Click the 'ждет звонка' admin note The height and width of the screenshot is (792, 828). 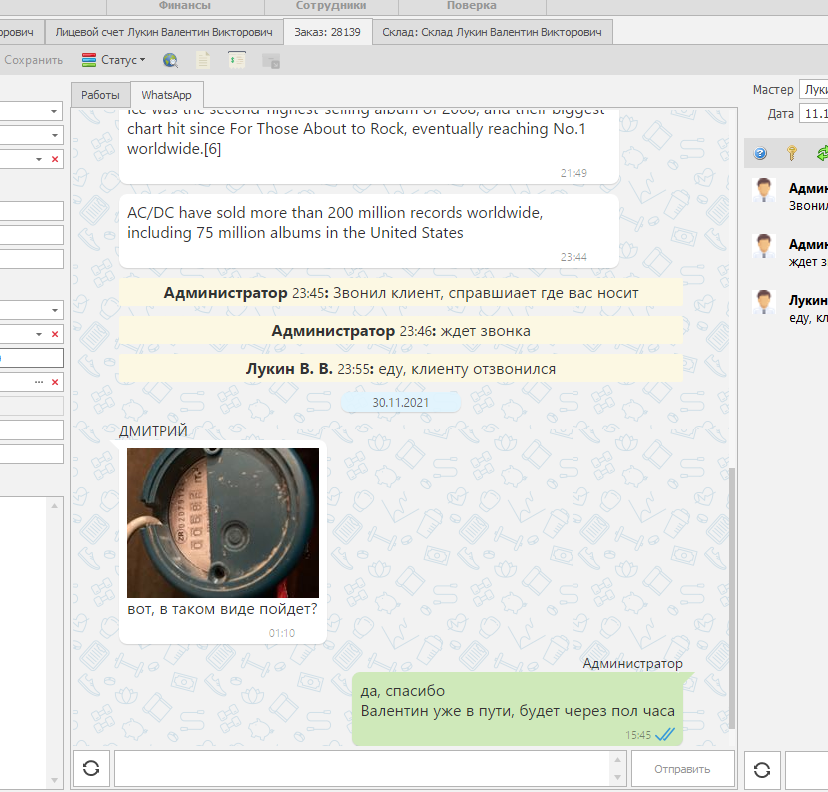tap(401, 331)
